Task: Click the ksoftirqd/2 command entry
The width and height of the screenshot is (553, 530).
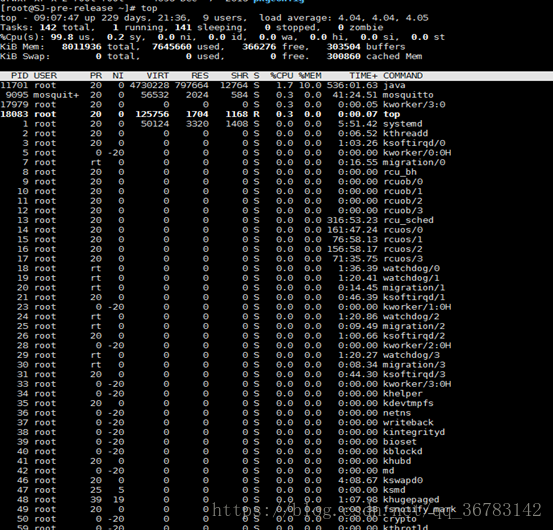Action: 414,336
